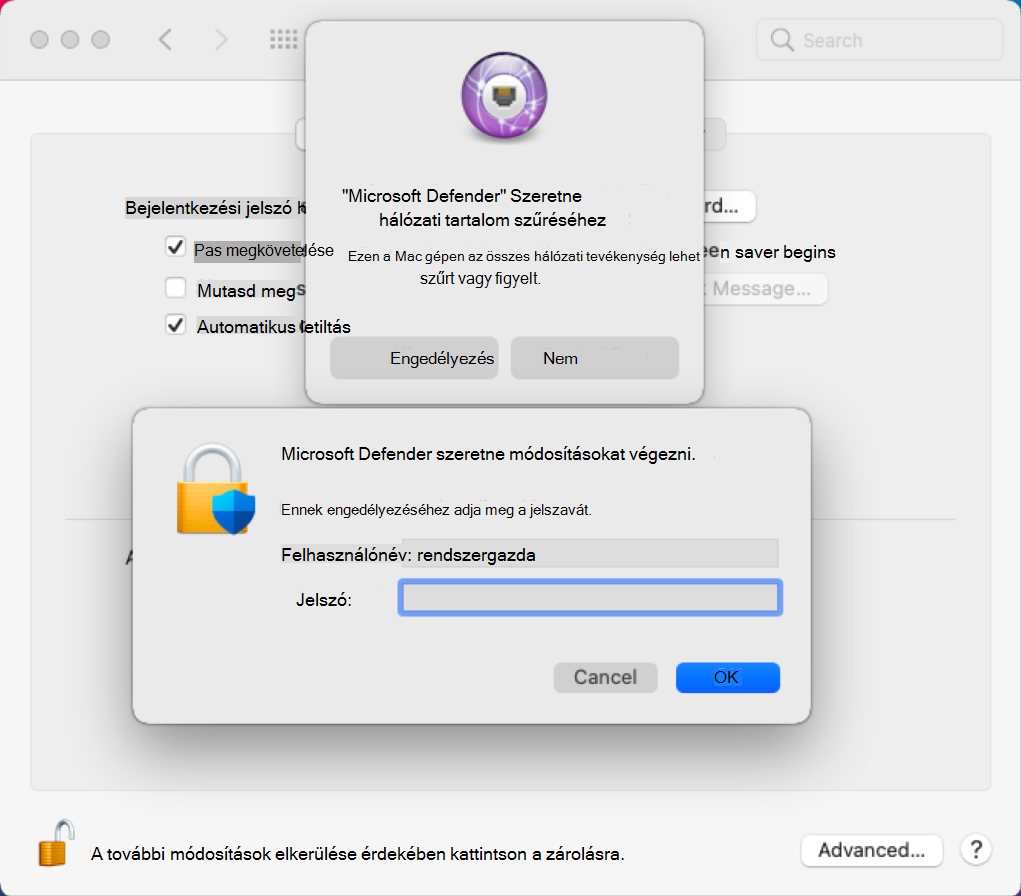Click the purple network filter icon
Viewport: 1021px width, 896px height.
[504, 96]
